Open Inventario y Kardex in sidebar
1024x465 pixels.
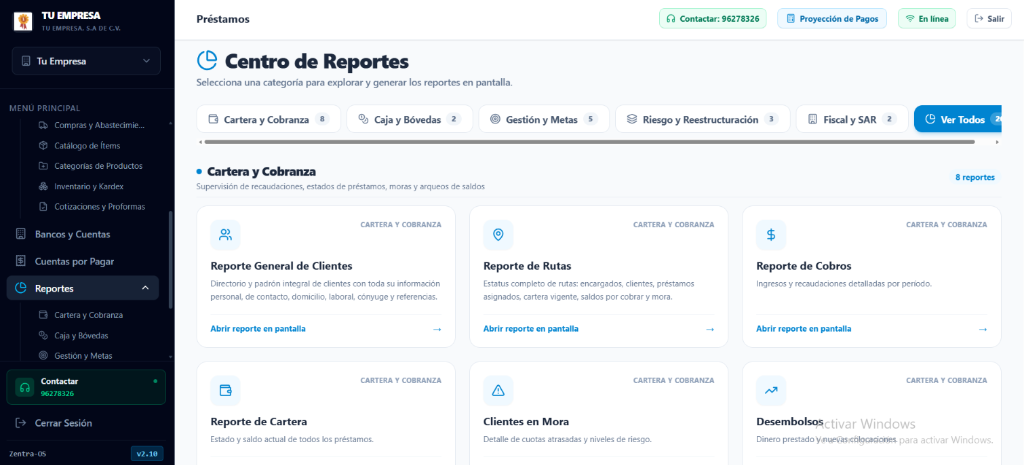(89, 186)
